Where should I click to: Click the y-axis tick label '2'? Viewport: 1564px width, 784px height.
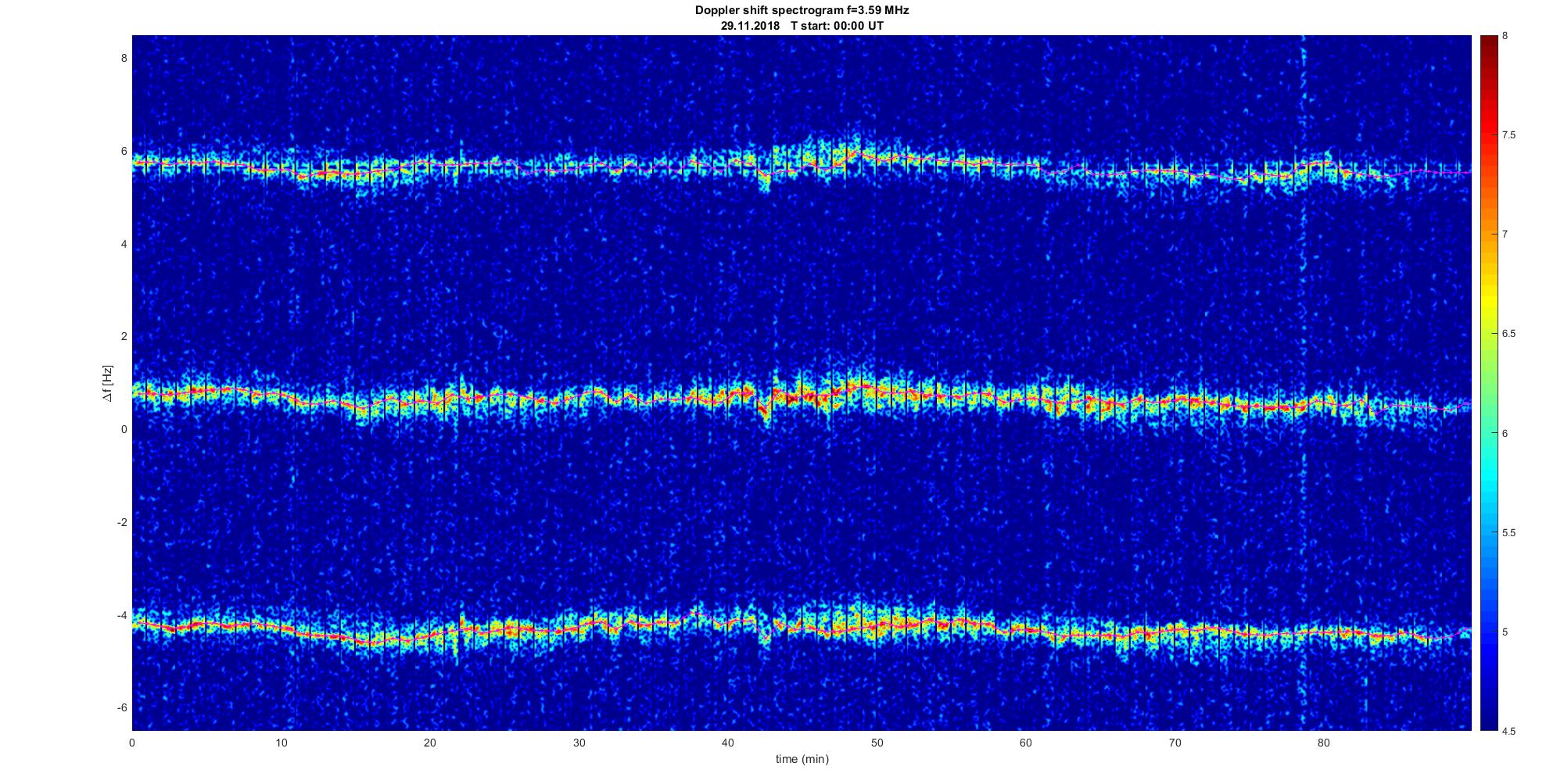pos(124,336)
